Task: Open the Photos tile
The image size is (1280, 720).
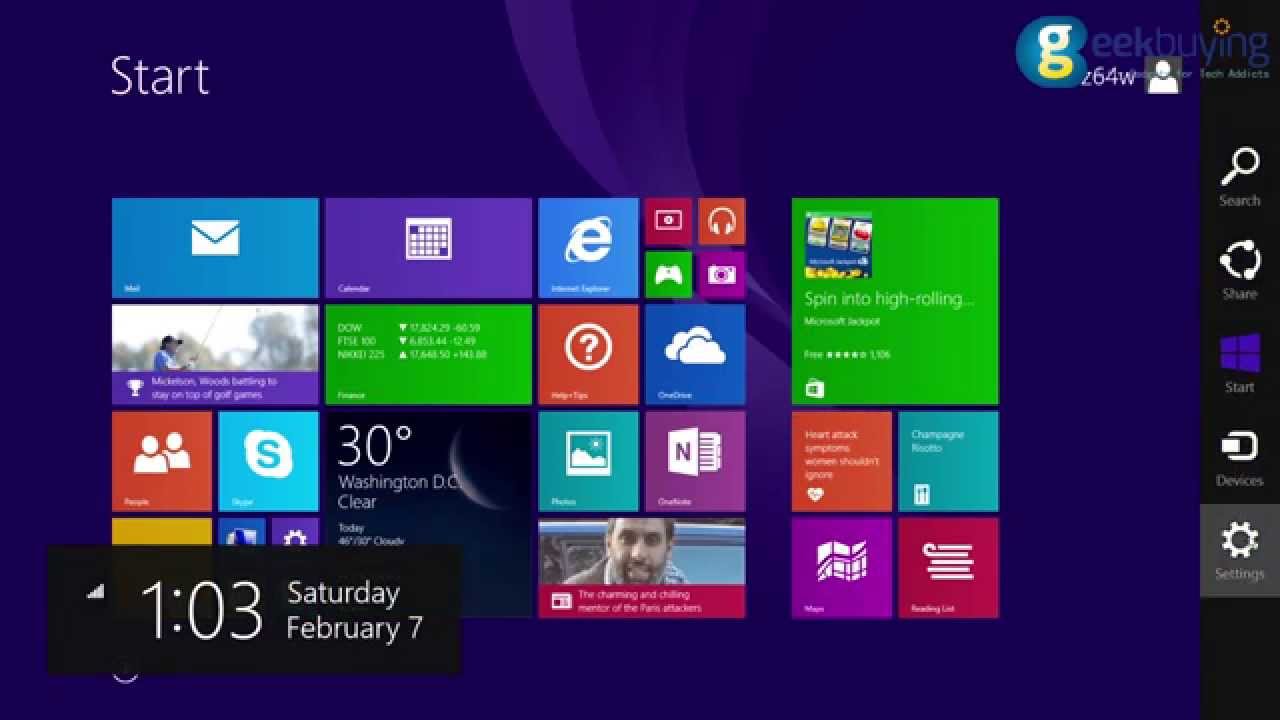Action: [x=588, y=461]
